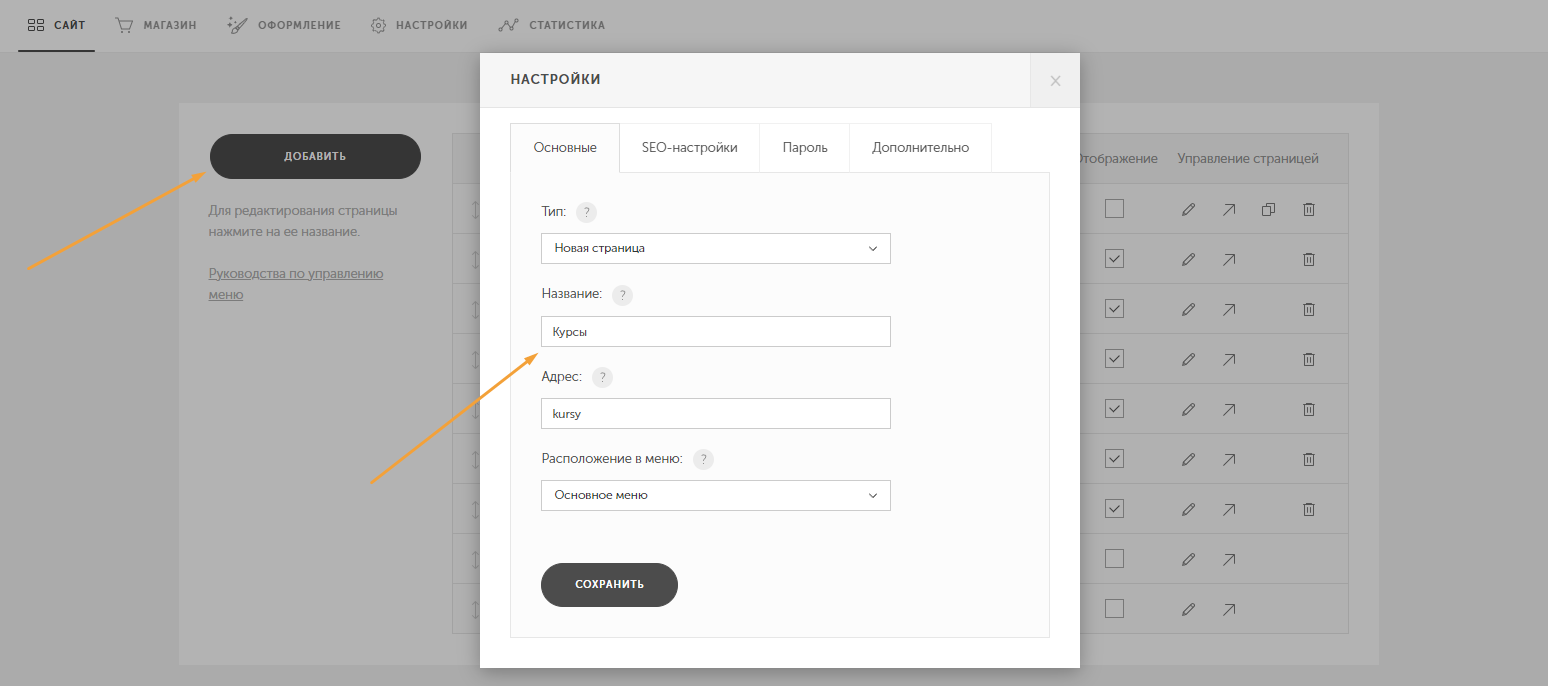The height and width of the screenshot is (686, 1548).
Task: Click the pencil edit icon in first row
Action: click(1188, 210)
